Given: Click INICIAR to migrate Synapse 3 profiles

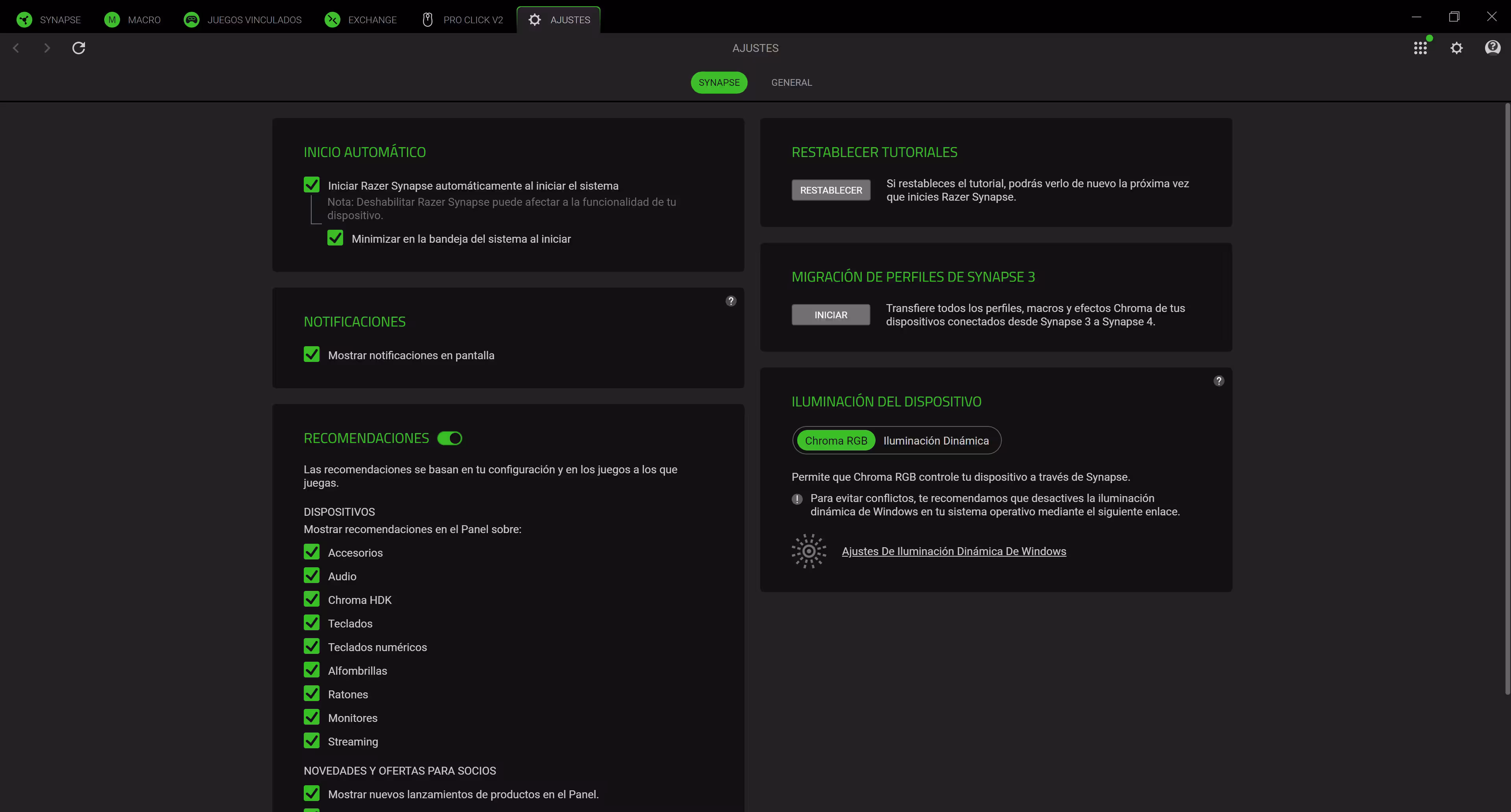Looking at the screenshot, I should coord(831,315).
